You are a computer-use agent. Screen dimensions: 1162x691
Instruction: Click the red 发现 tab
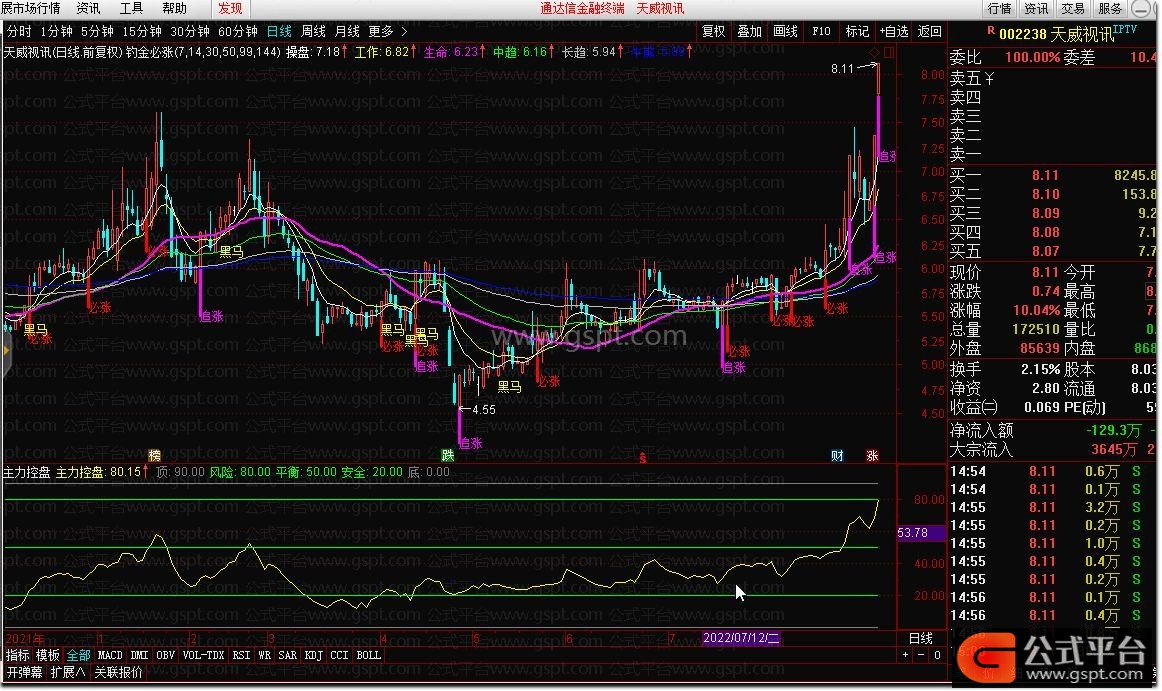(230, 8)
